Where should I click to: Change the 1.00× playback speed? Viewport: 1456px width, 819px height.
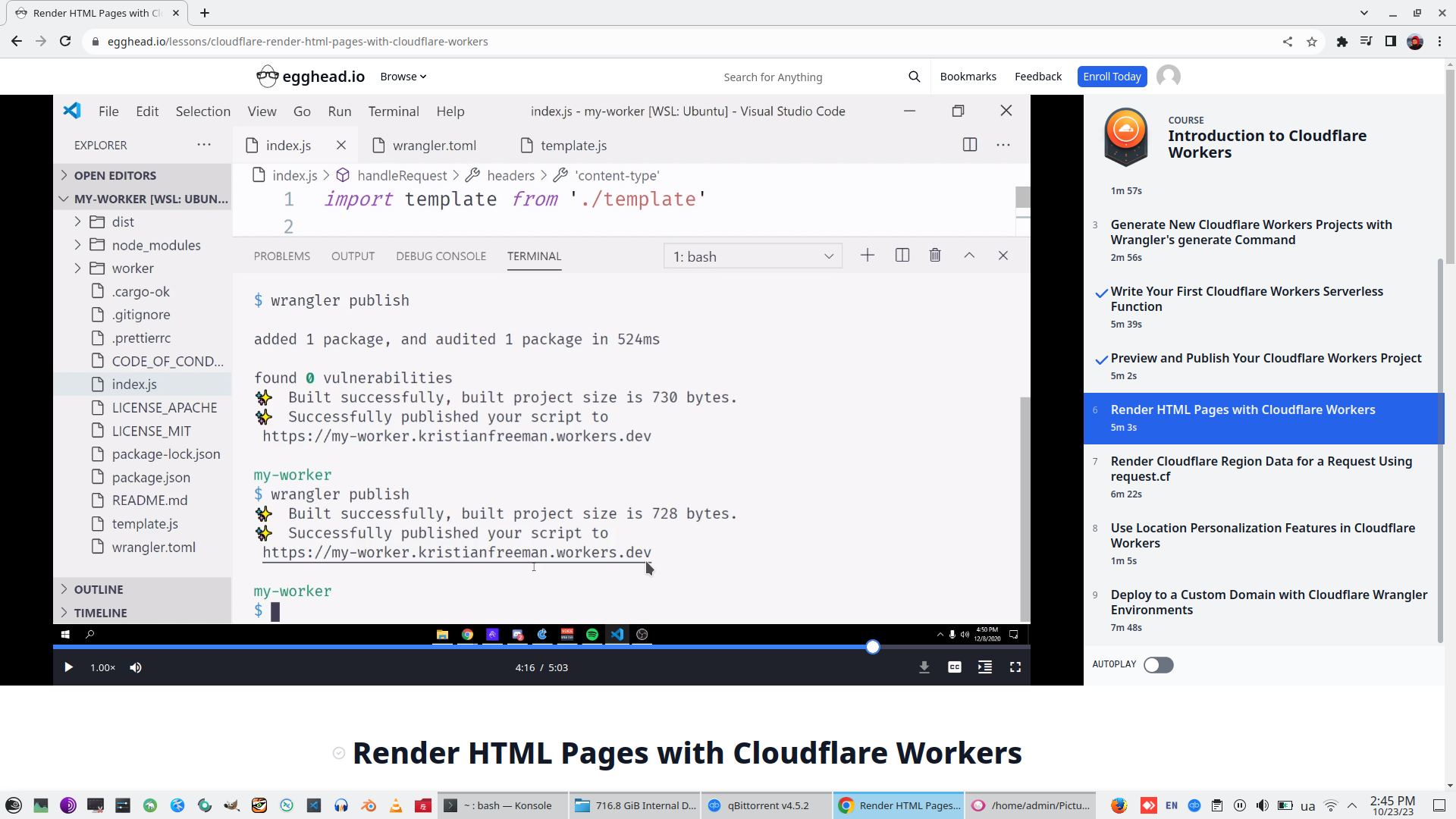coord(102,667)
